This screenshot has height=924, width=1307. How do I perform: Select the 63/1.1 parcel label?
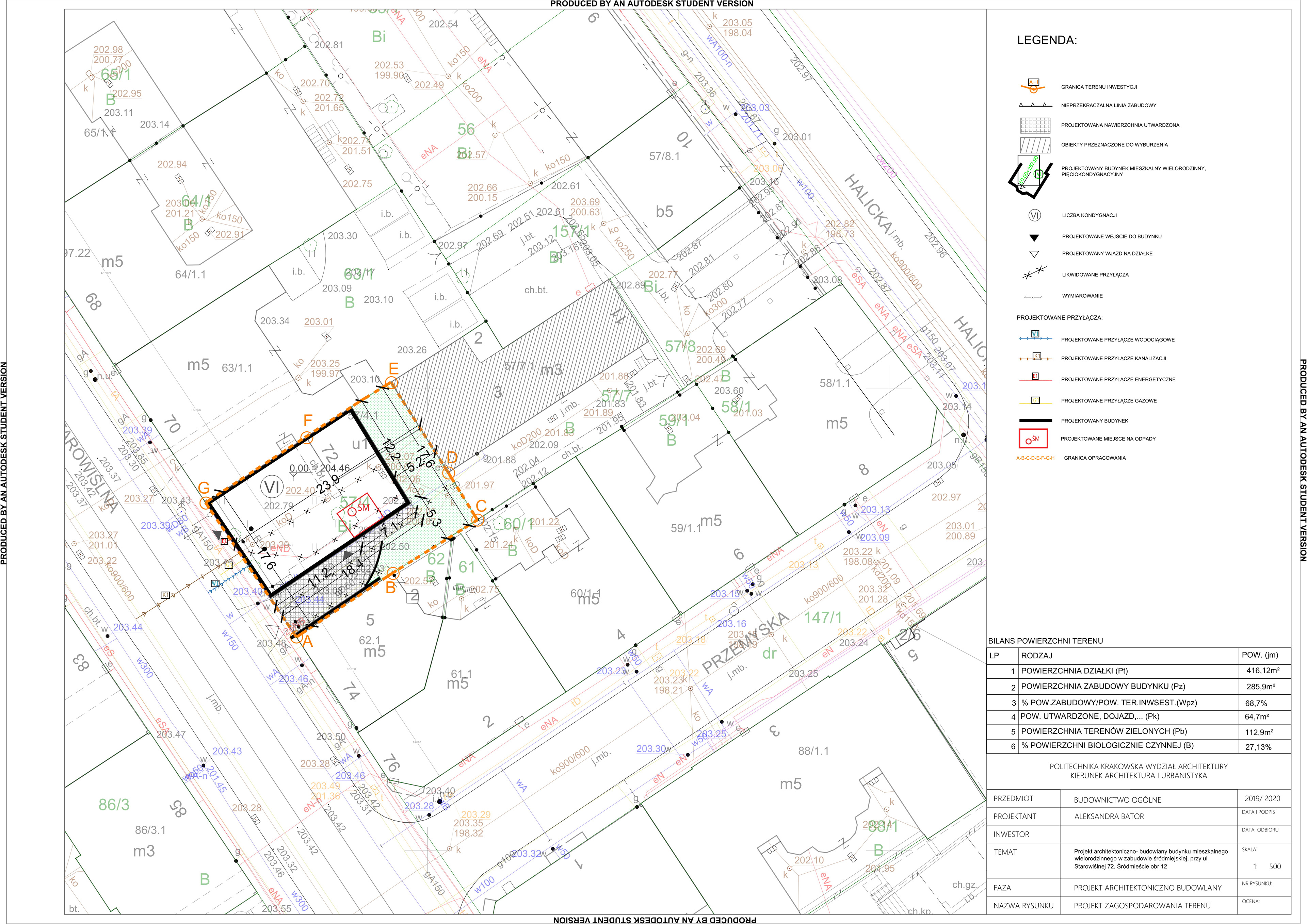(237, 367)
